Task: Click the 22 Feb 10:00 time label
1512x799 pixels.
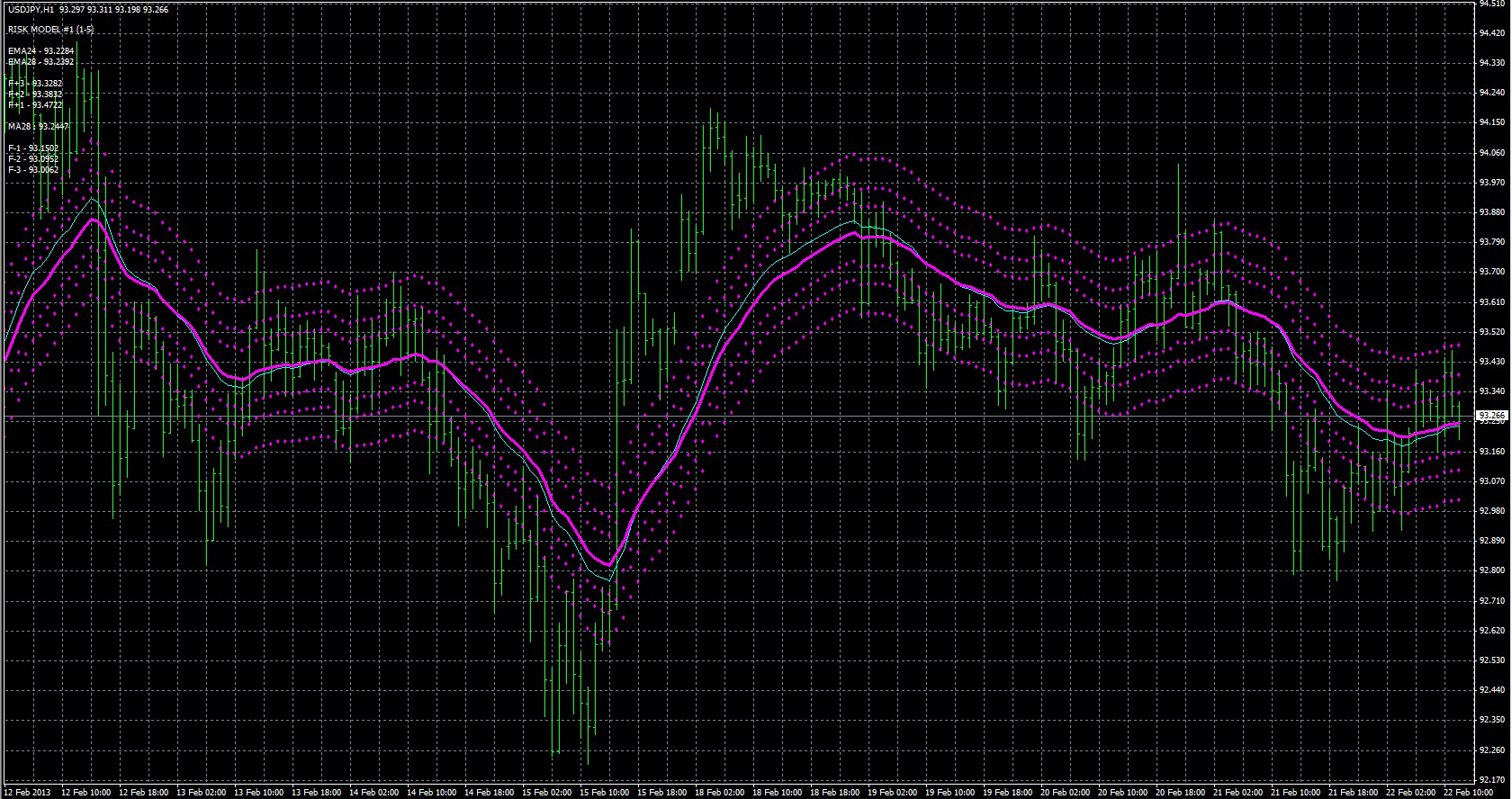Action: (1469, 793)
